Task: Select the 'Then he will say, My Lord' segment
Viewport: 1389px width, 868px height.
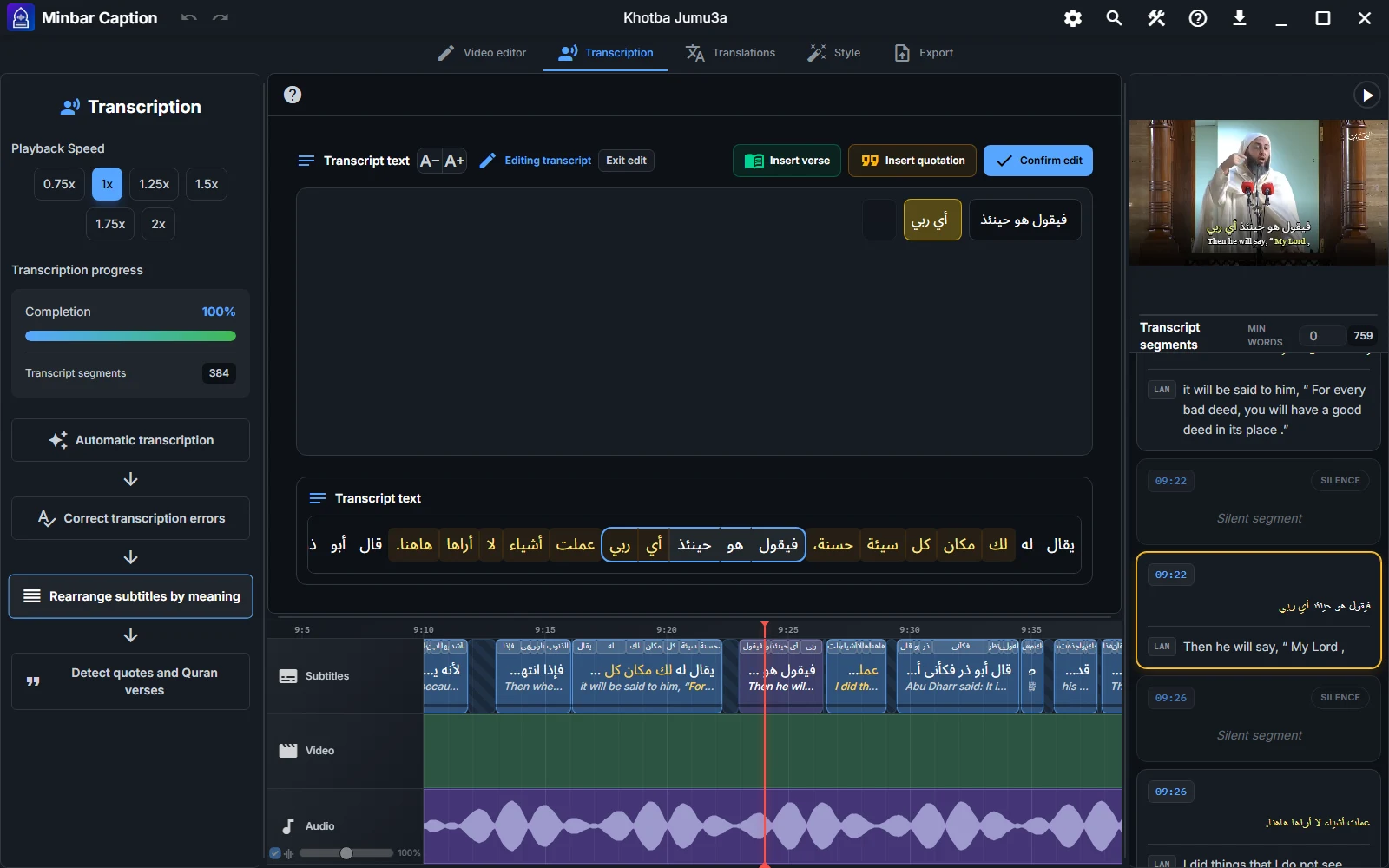Action: tap(1259, 611)
